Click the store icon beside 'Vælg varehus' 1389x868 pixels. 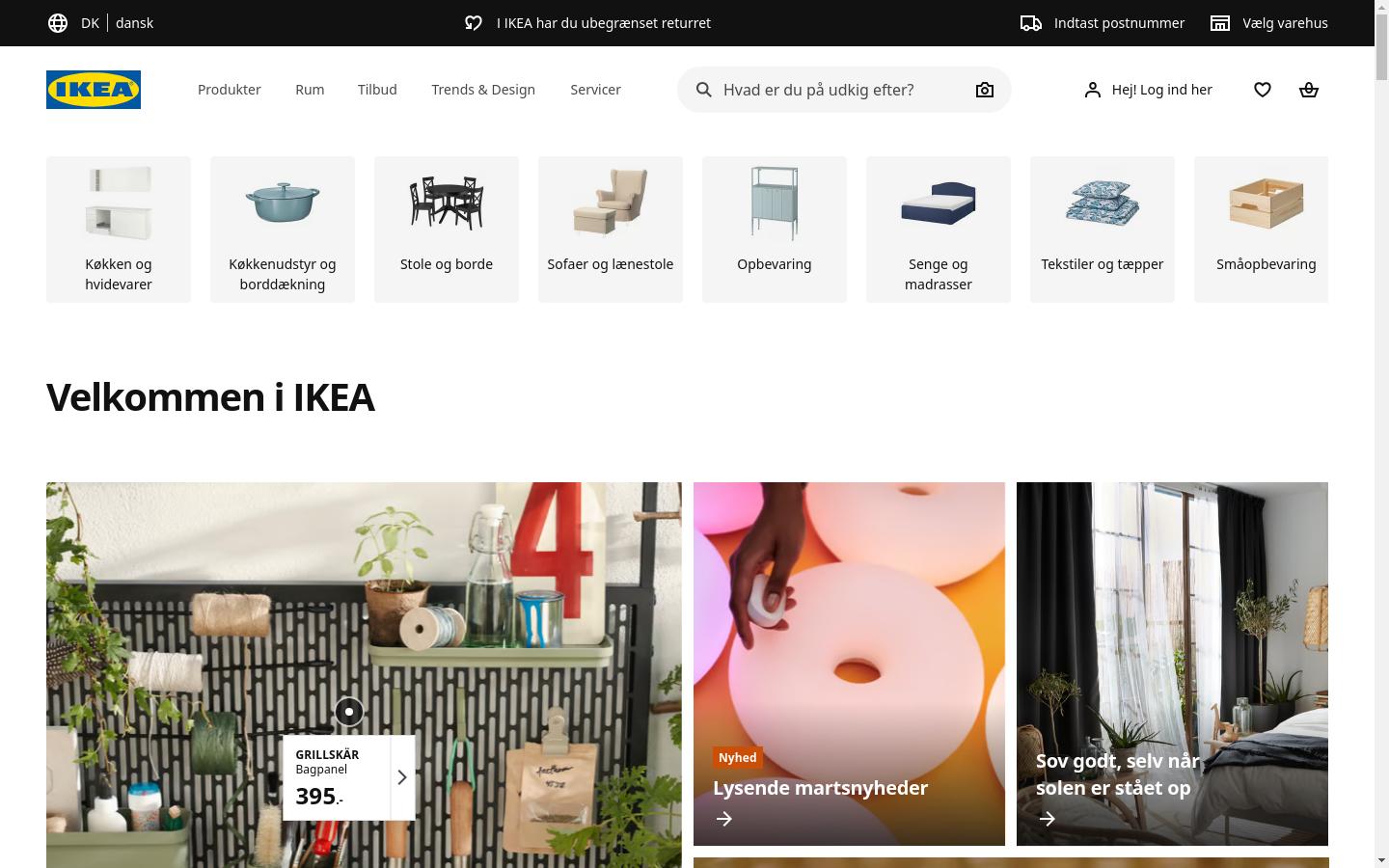tap(1220, 22)
